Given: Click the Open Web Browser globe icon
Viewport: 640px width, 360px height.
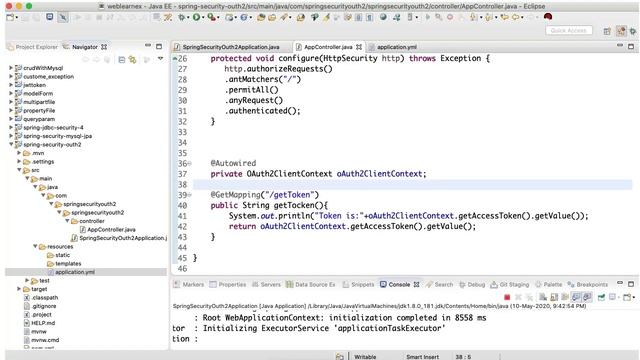Looking at the screenshot, I should pos(383,17).
